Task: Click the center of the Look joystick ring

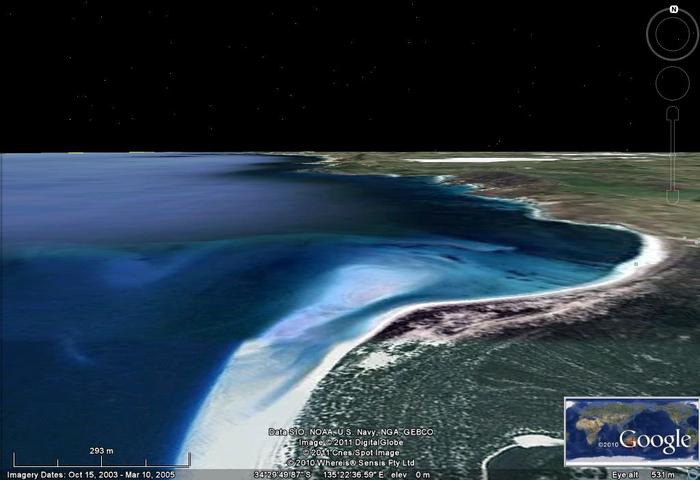Action: (x=672, y=36)
